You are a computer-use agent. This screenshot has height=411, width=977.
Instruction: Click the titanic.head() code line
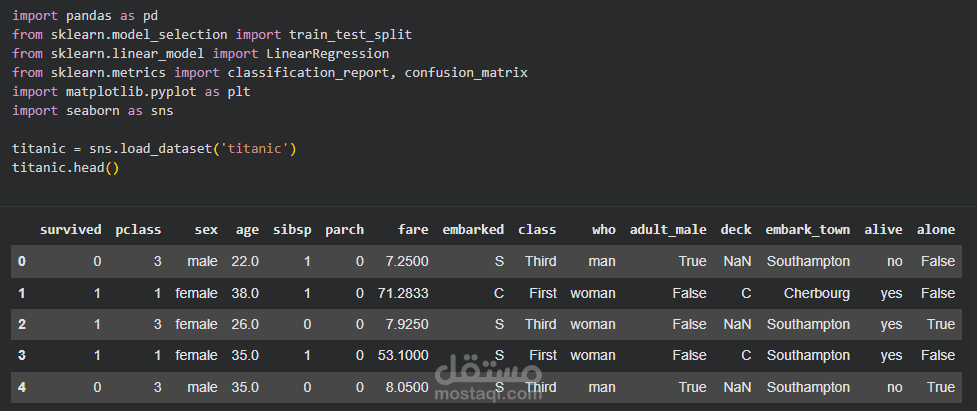pos(65,168)
